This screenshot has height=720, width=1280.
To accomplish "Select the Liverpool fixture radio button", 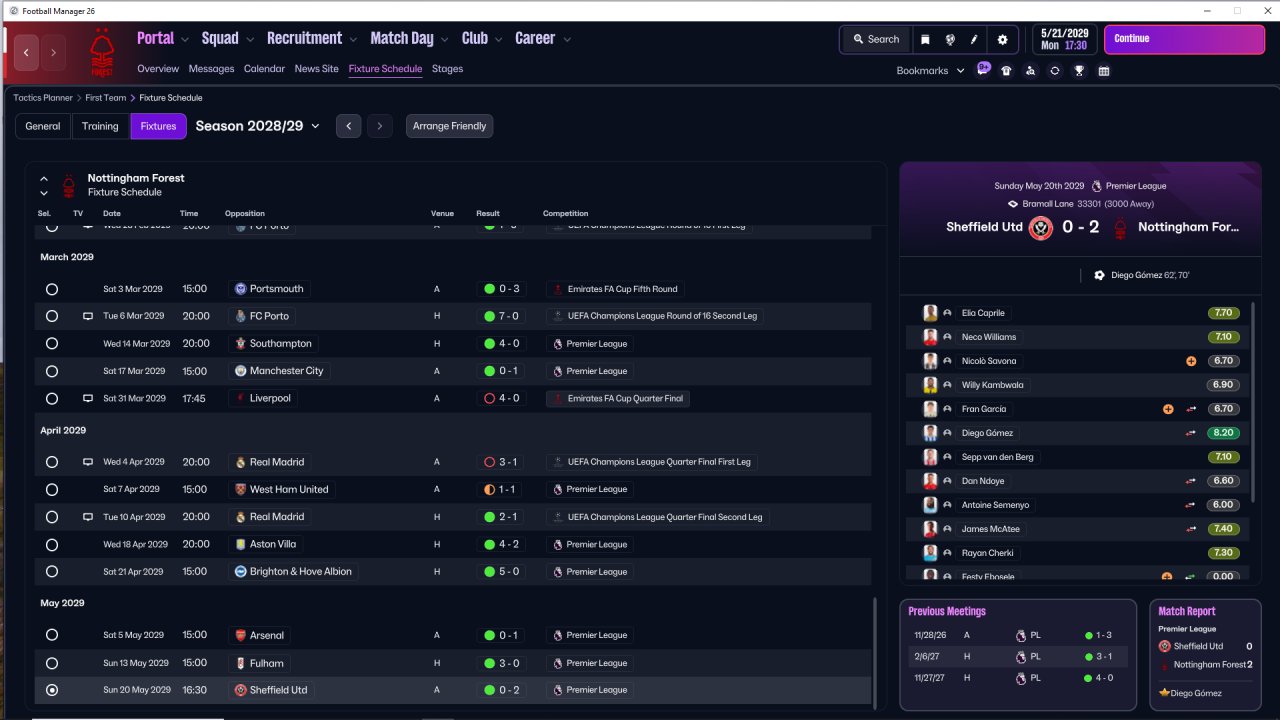I will tap(52, 398).
